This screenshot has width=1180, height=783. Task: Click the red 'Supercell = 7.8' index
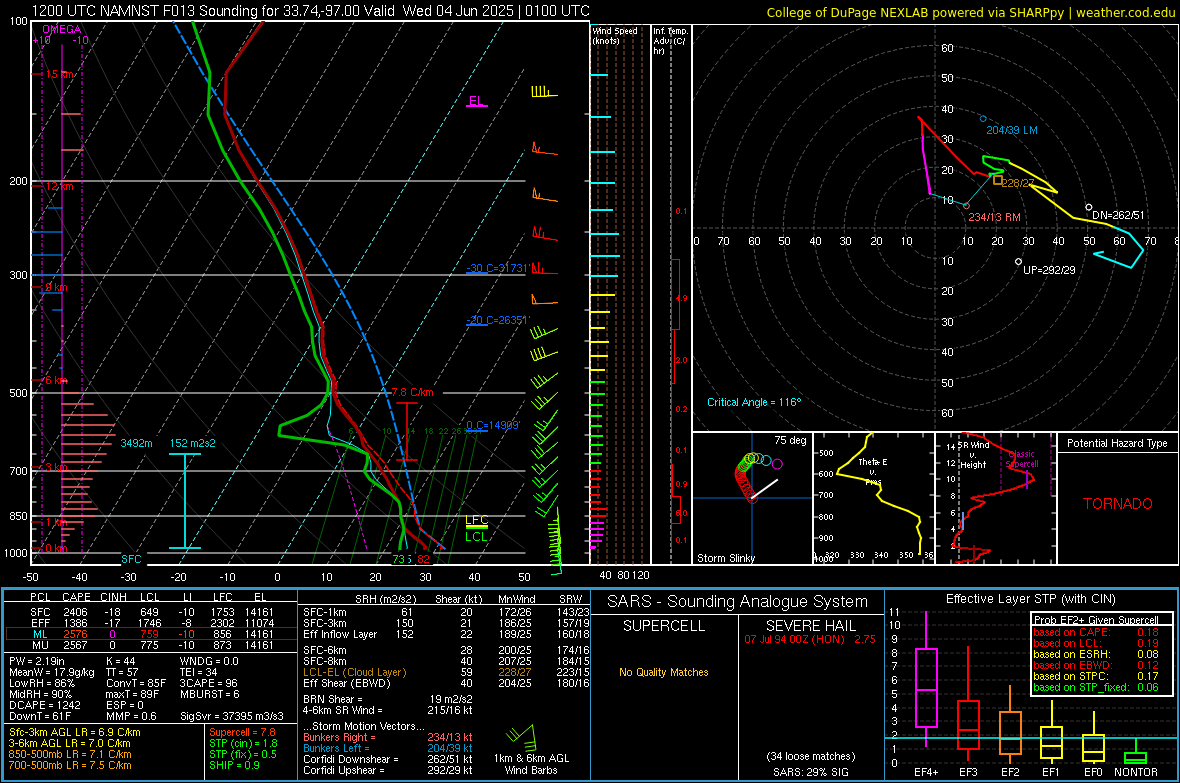pos(242,733)
